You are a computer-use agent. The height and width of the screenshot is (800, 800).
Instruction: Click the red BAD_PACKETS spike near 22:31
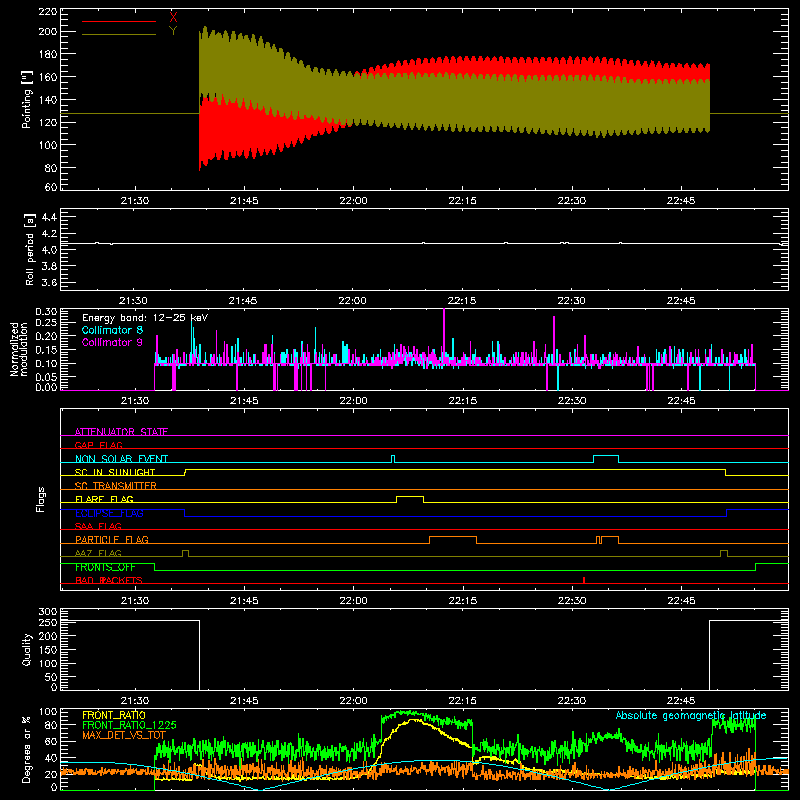click(x=584, y=580)
